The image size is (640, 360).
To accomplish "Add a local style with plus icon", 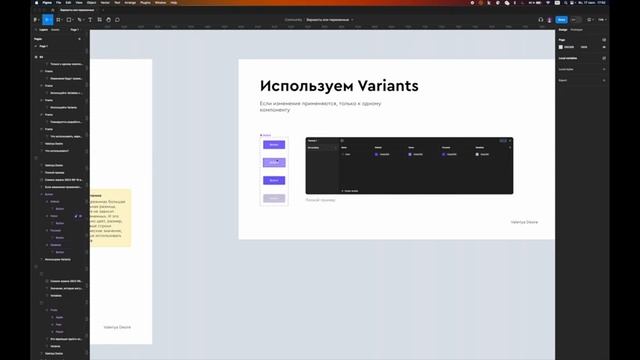I will click(x=604, y=69).
